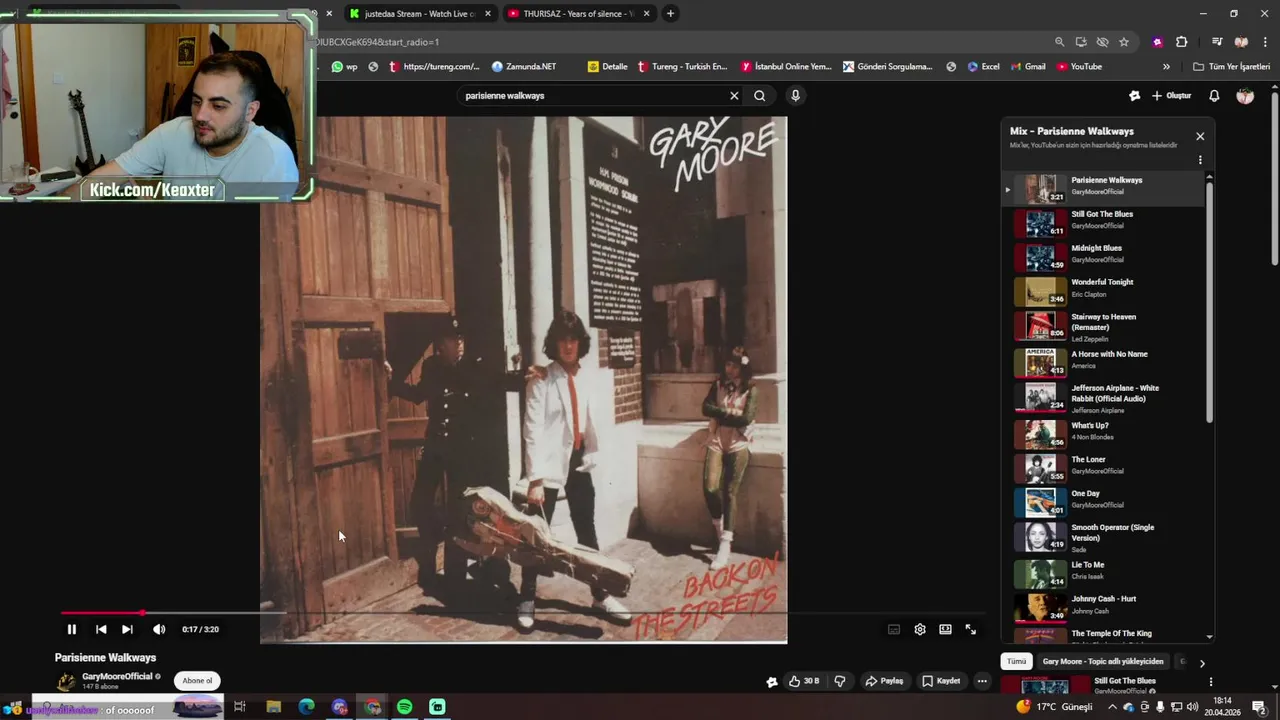The image size is (1280, 720).
Task: Click the Abone ol subscribe button
Action: 197,681
